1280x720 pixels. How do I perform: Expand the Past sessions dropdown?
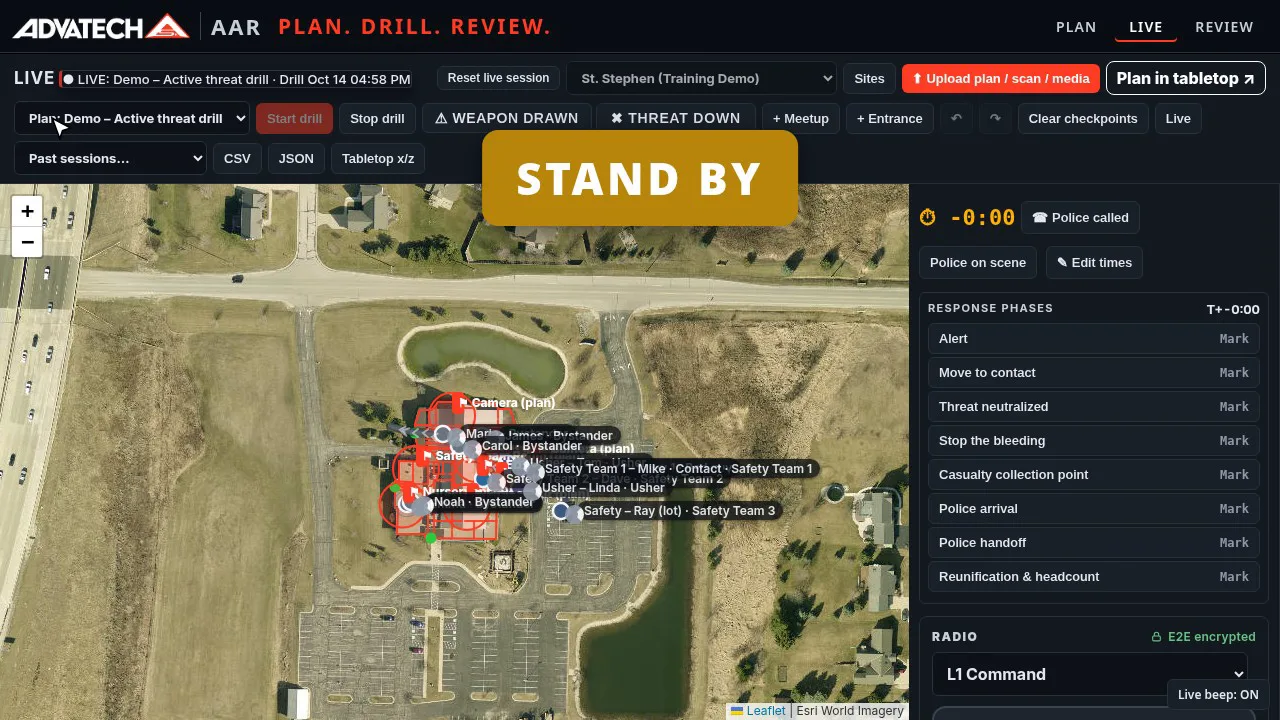111,158
